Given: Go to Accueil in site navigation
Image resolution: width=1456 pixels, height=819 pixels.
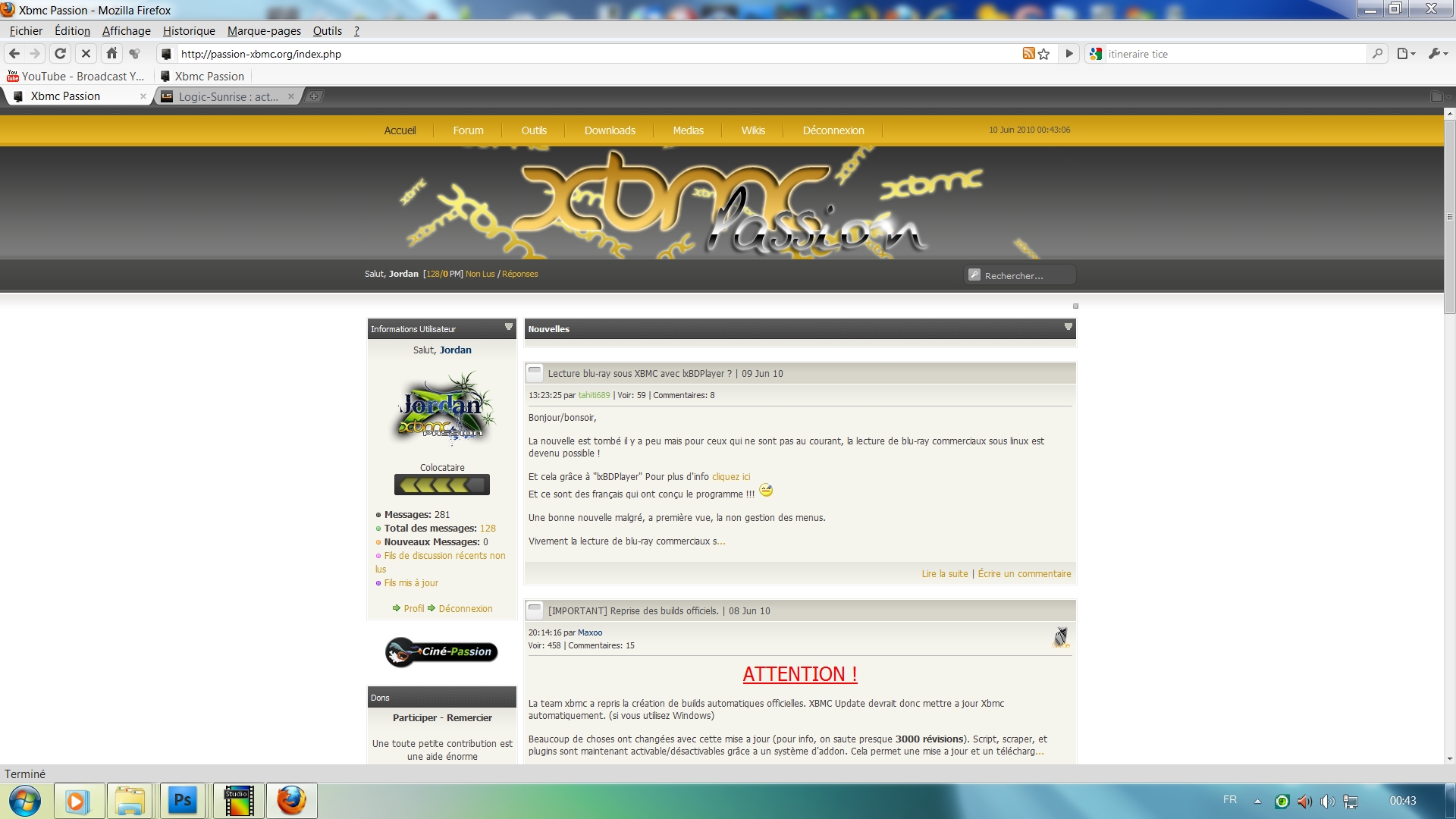Looking at the screenshot, I should pyautogui.click(x=400, y=130).
